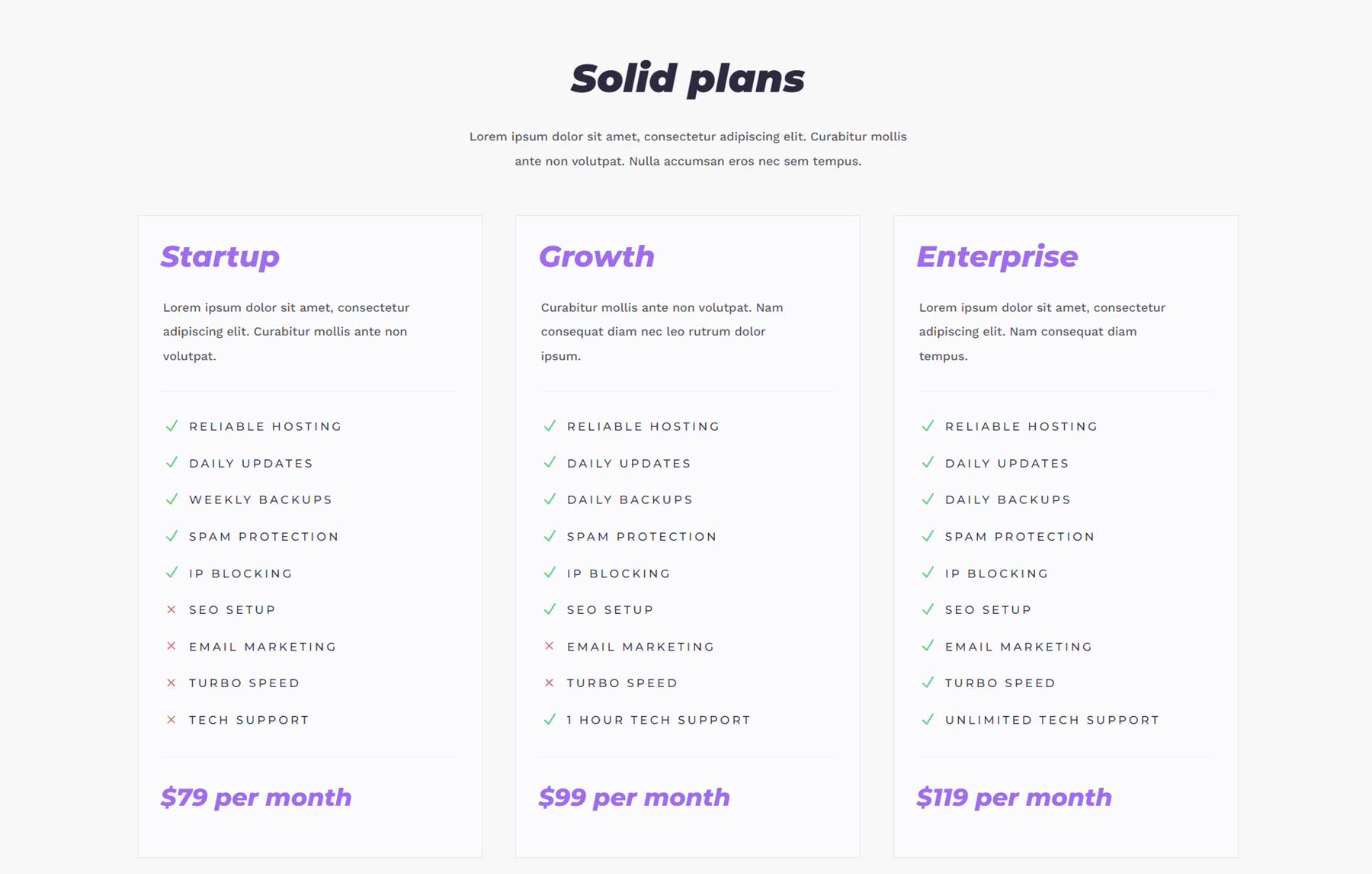Viewport: 1372px width, 874px height.
Task: Select the Enterprise plan heading
Action: pos(997,257)
